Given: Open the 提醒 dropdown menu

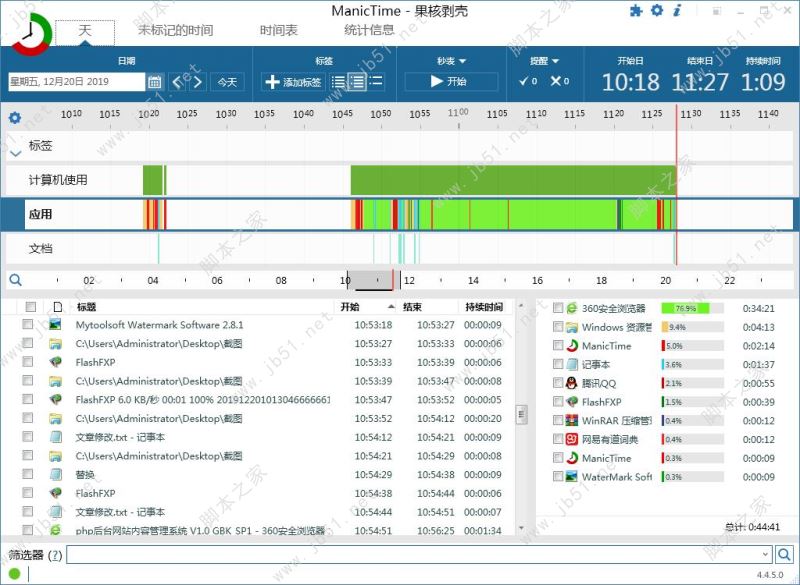Looking at the screenshot, I should [x=544, y=61].
